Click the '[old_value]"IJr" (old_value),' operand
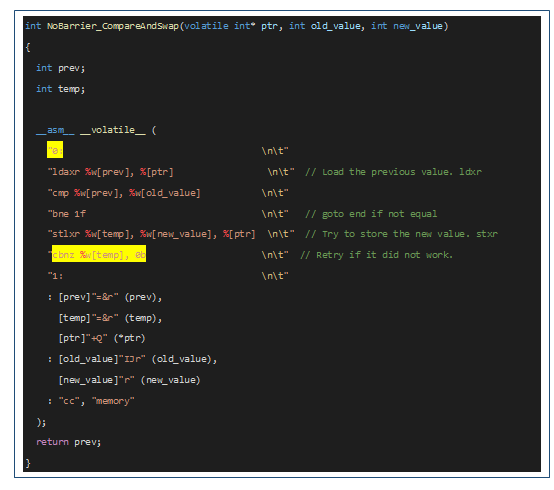The width and height of the screenshot is (554, 490). (137, 359)
